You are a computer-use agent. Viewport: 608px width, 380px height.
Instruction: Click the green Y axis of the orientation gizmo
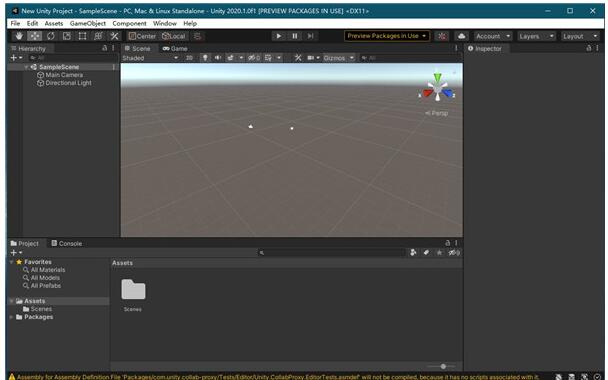pos(437,78)
